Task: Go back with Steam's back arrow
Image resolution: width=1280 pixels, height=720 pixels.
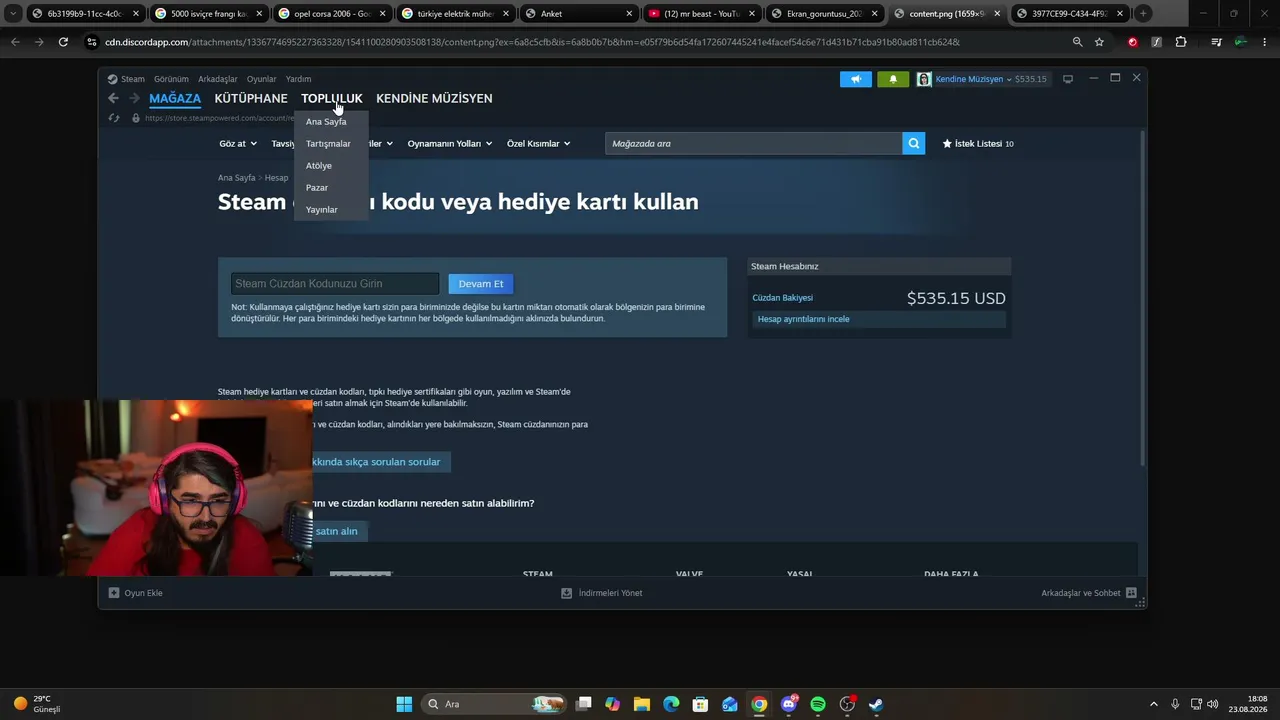Action: pyautogui.click(x=113, y=98)
